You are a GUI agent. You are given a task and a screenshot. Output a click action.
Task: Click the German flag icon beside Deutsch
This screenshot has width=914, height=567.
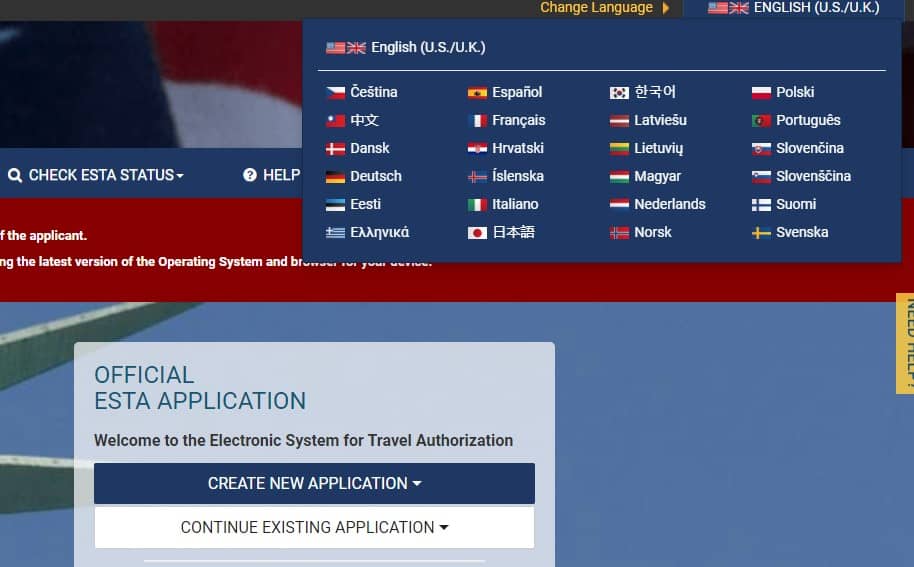tap(335, 177)
